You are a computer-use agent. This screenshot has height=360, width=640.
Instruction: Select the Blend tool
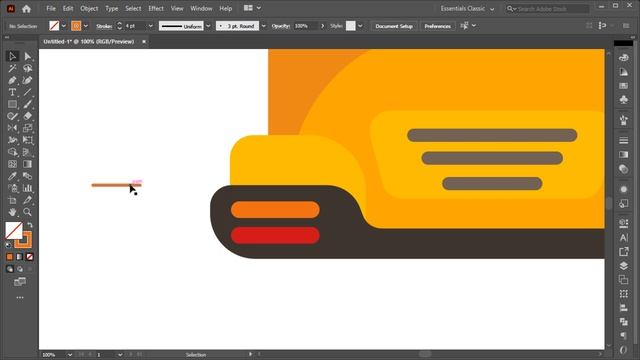click(27, 176)
